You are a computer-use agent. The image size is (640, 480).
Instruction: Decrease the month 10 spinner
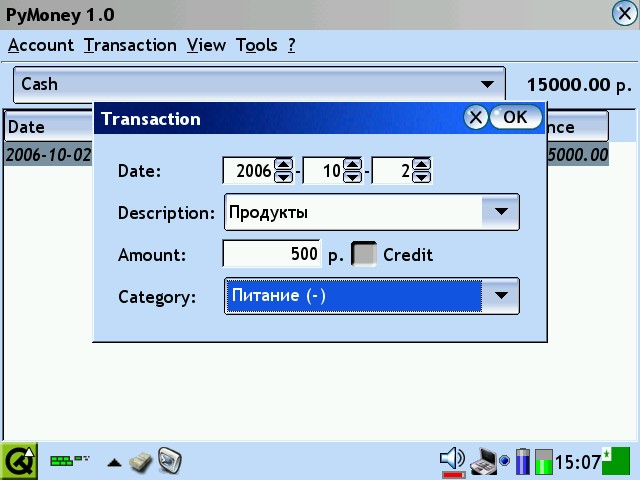tap(353, 177)
